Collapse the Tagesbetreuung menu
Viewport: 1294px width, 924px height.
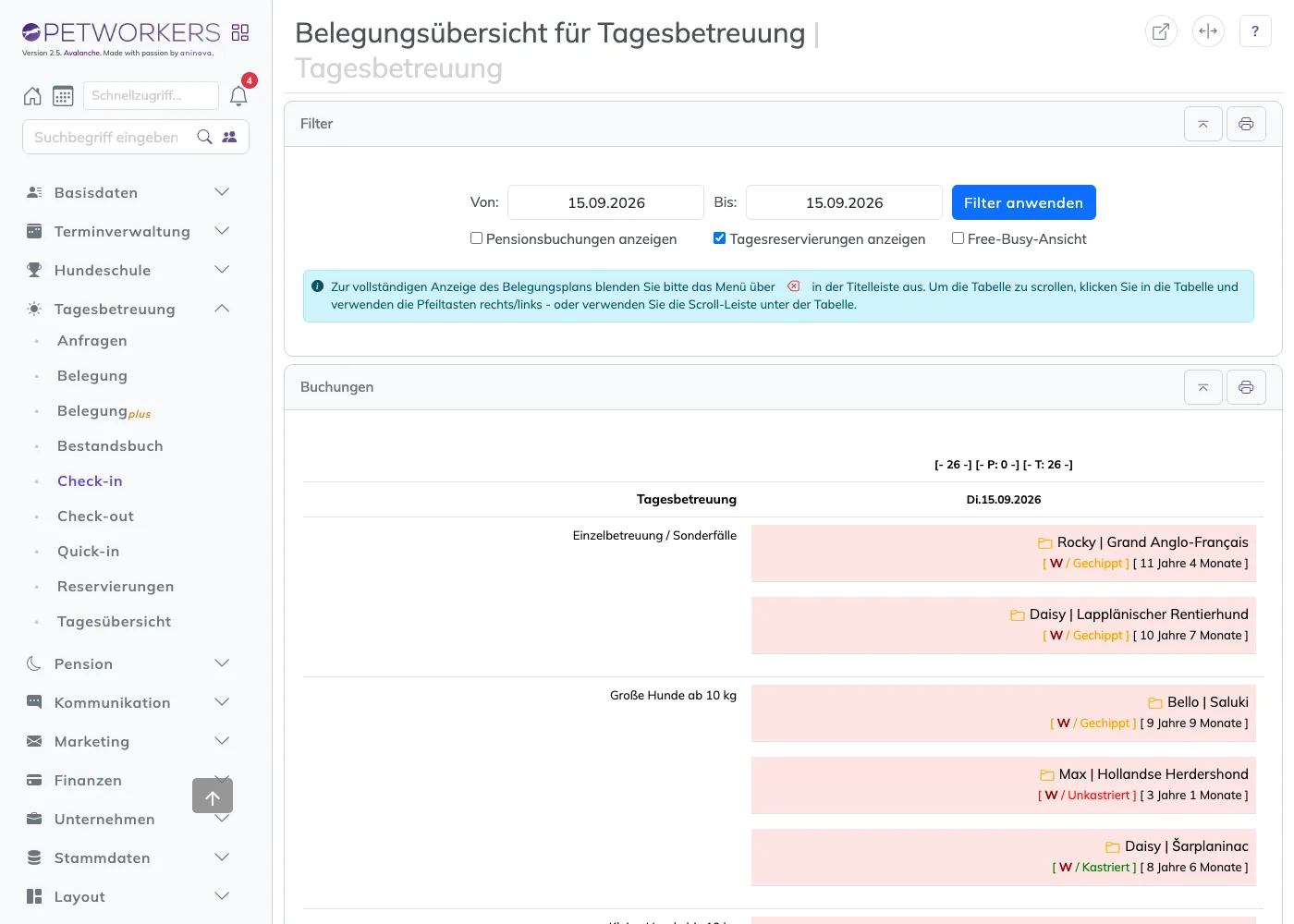[128, 309]
